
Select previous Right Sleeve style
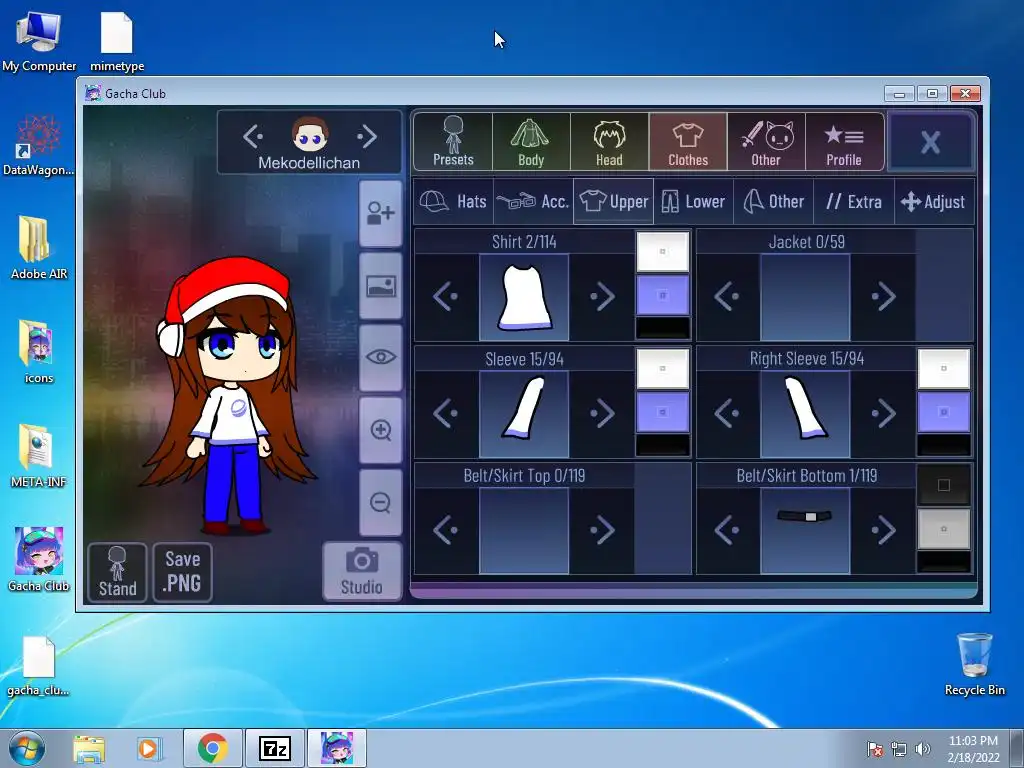(x=727, y=414)
